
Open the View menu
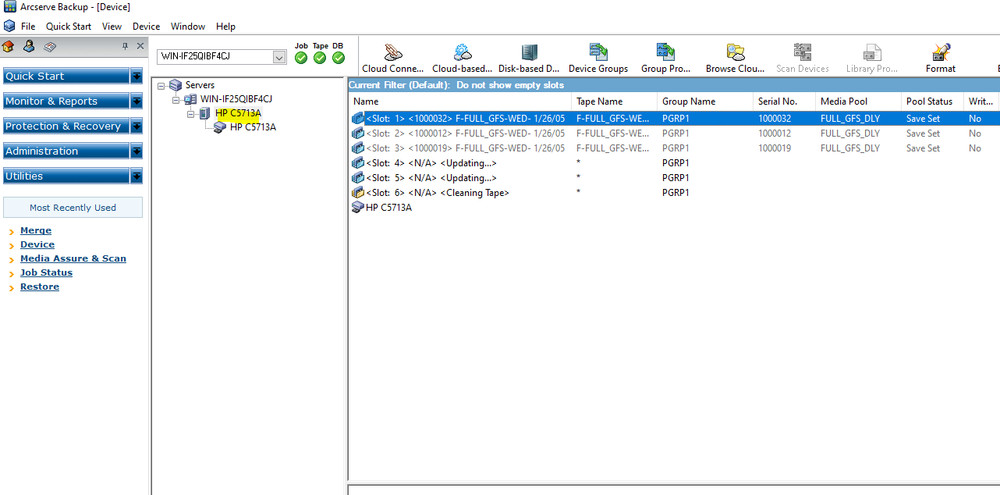coord(112,26)
